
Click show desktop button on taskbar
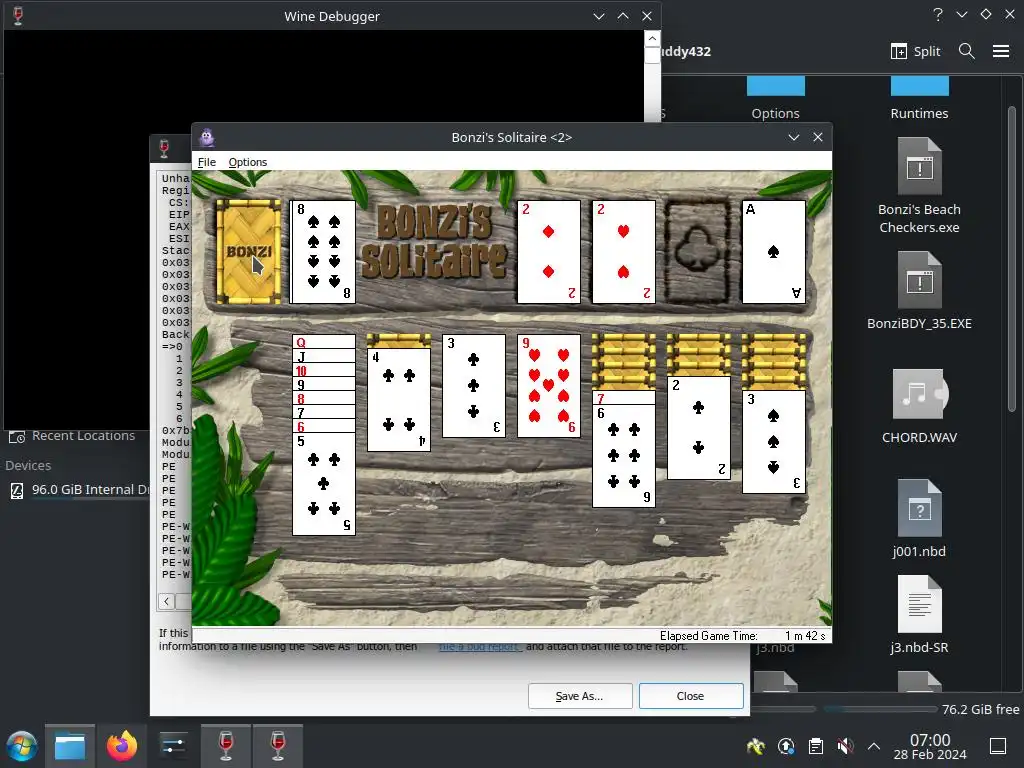click(998, 746)
